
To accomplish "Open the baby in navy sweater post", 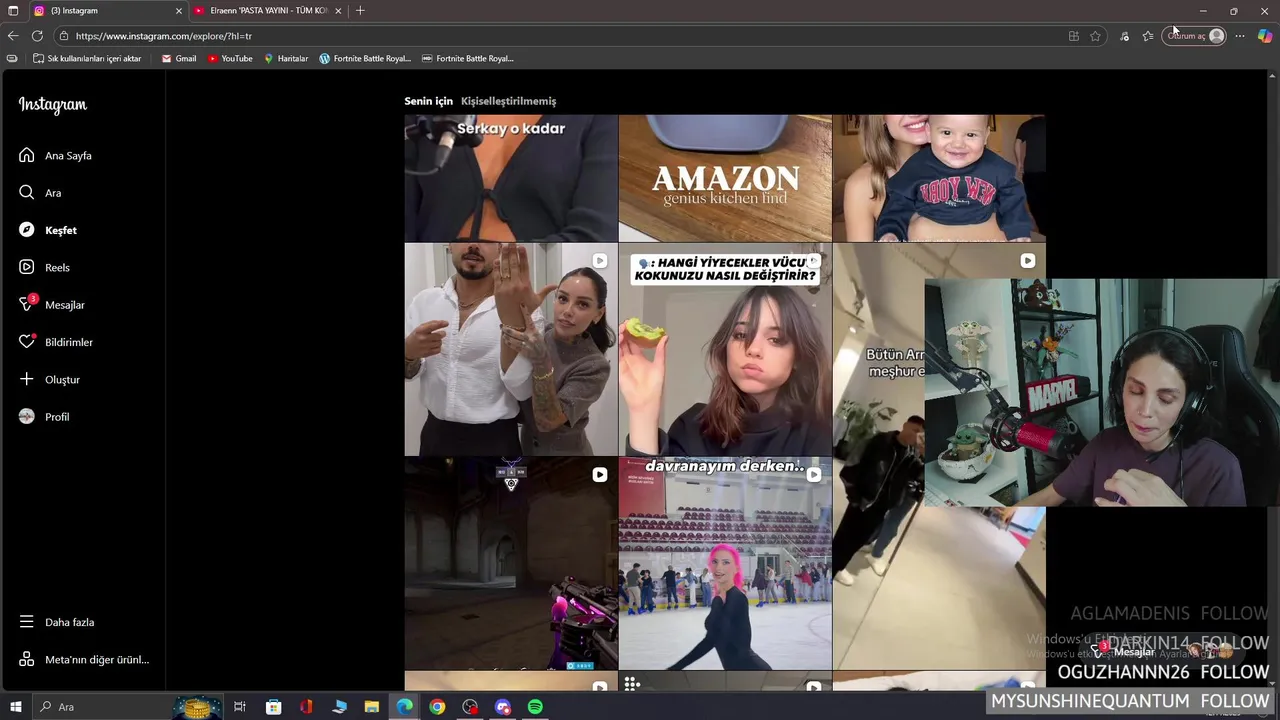I will [939, 178].
